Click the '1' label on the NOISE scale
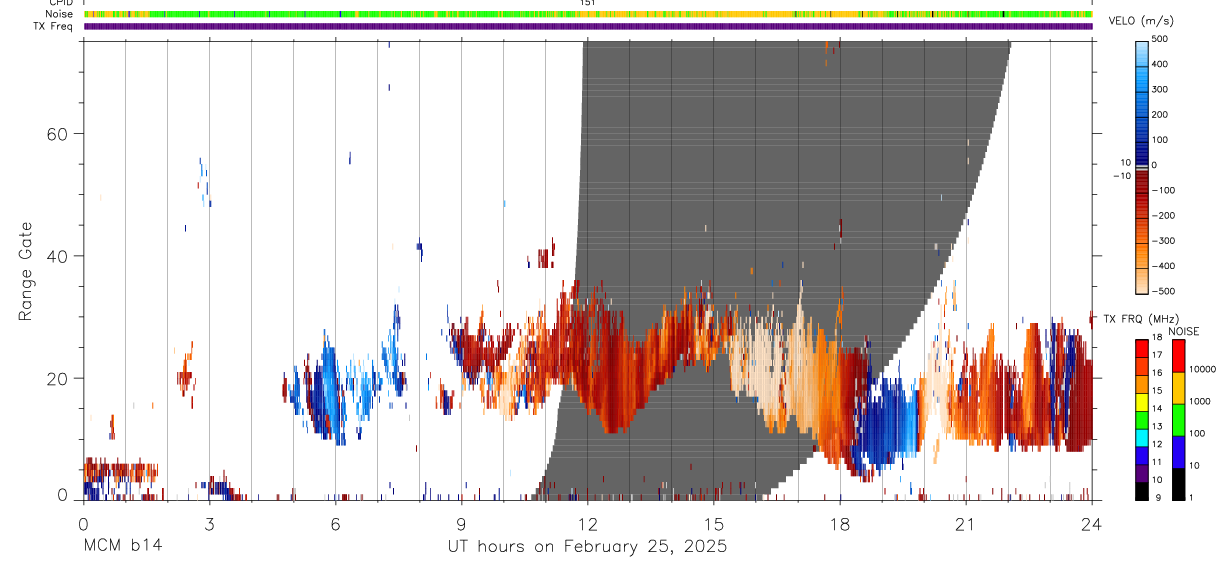The width and height of the screenshot is (1228, 567). pyautogui.click(x=1192, y=497)
